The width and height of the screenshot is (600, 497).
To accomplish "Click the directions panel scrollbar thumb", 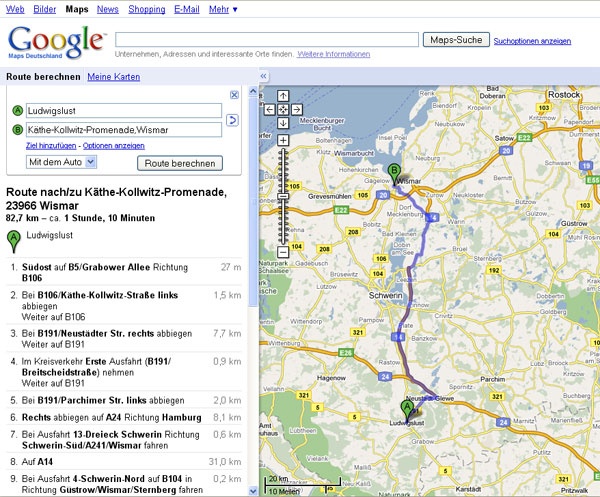I will pyautogui.click(x=253, y=202).
